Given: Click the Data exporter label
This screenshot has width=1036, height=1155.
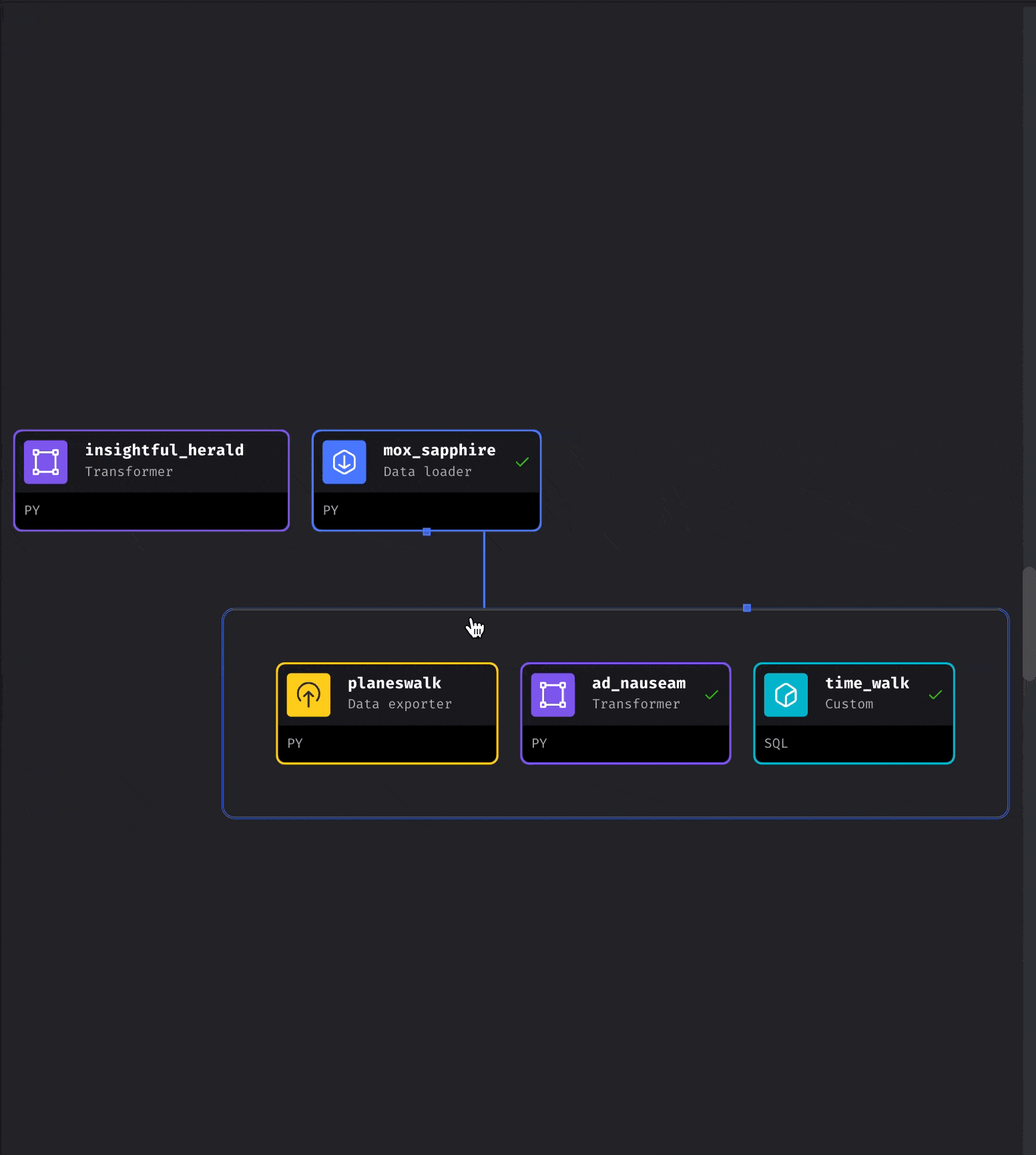Looking at the screenshot, I should point(400,704).
